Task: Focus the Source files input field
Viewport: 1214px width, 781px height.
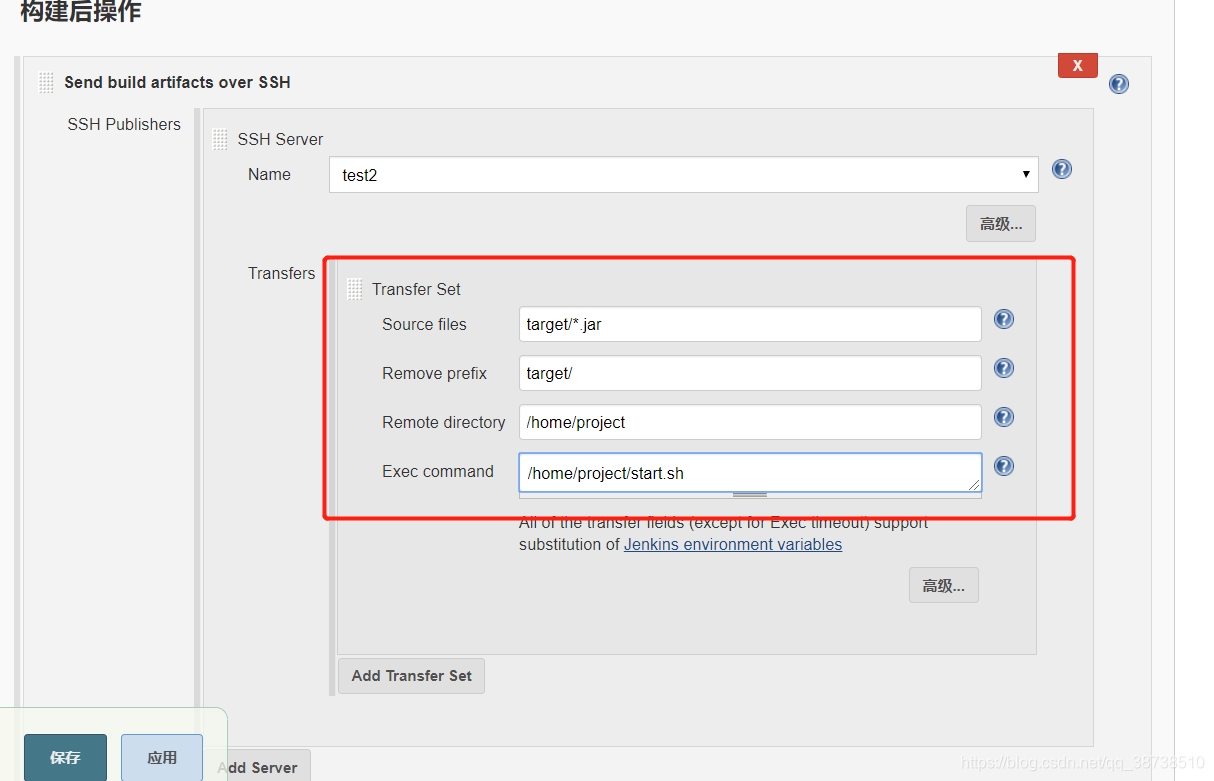Action: tap(750, 324)
